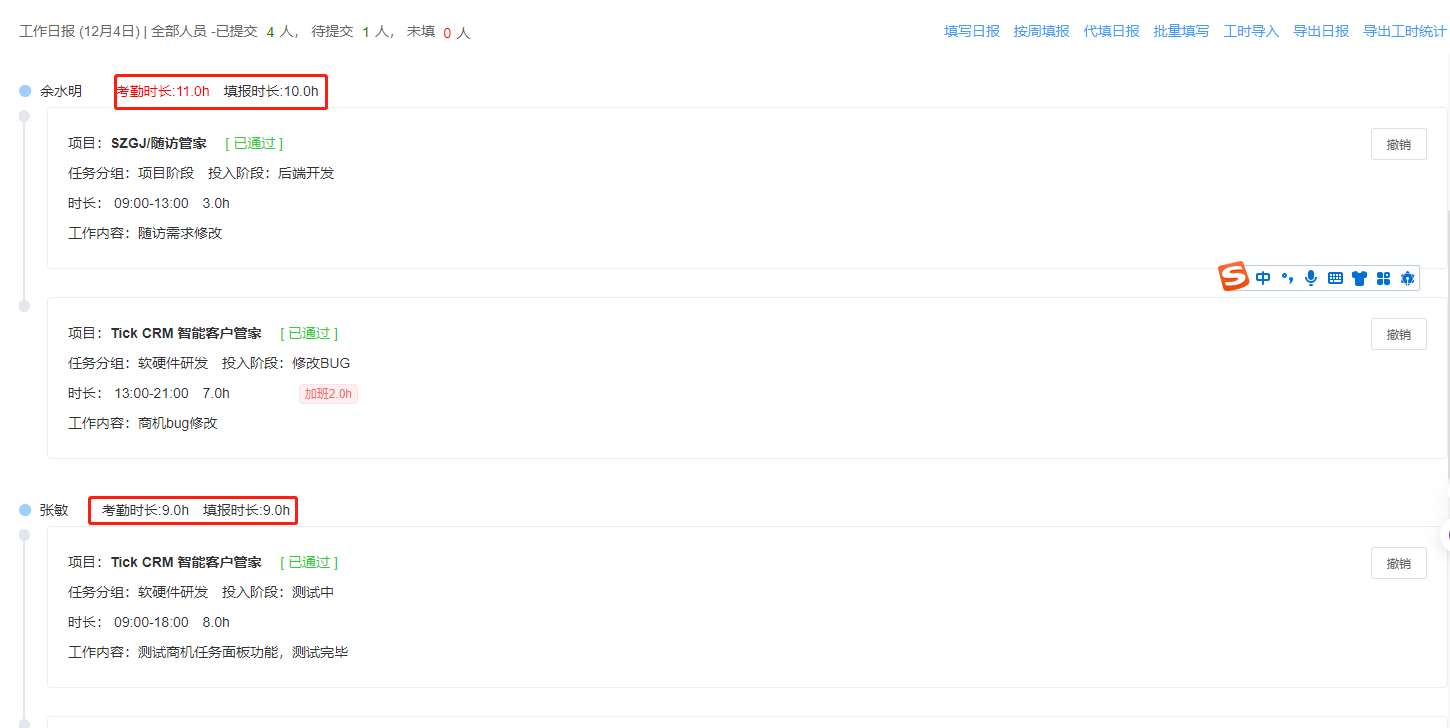The height and width of the screenshot is (728, 1450).
Task: Click 撤销 on the 商机bug修改 entry
Action: [1399, 334]
